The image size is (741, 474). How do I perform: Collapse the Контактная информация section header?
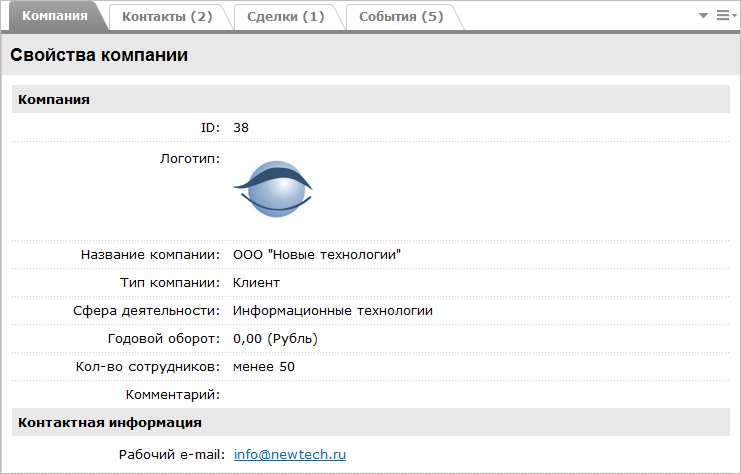(110, 423)
